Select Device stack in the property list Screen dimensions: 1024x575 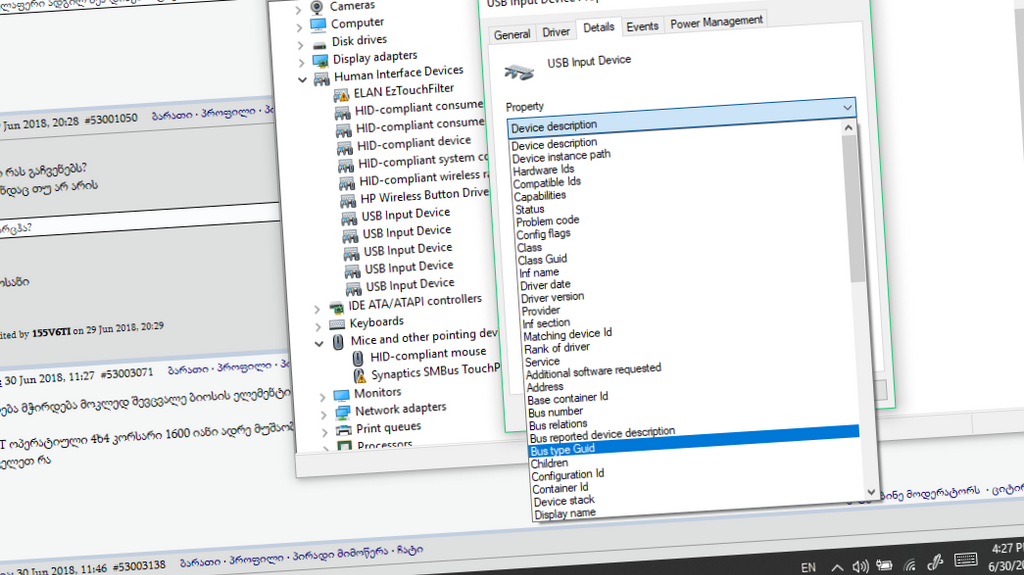564,501
